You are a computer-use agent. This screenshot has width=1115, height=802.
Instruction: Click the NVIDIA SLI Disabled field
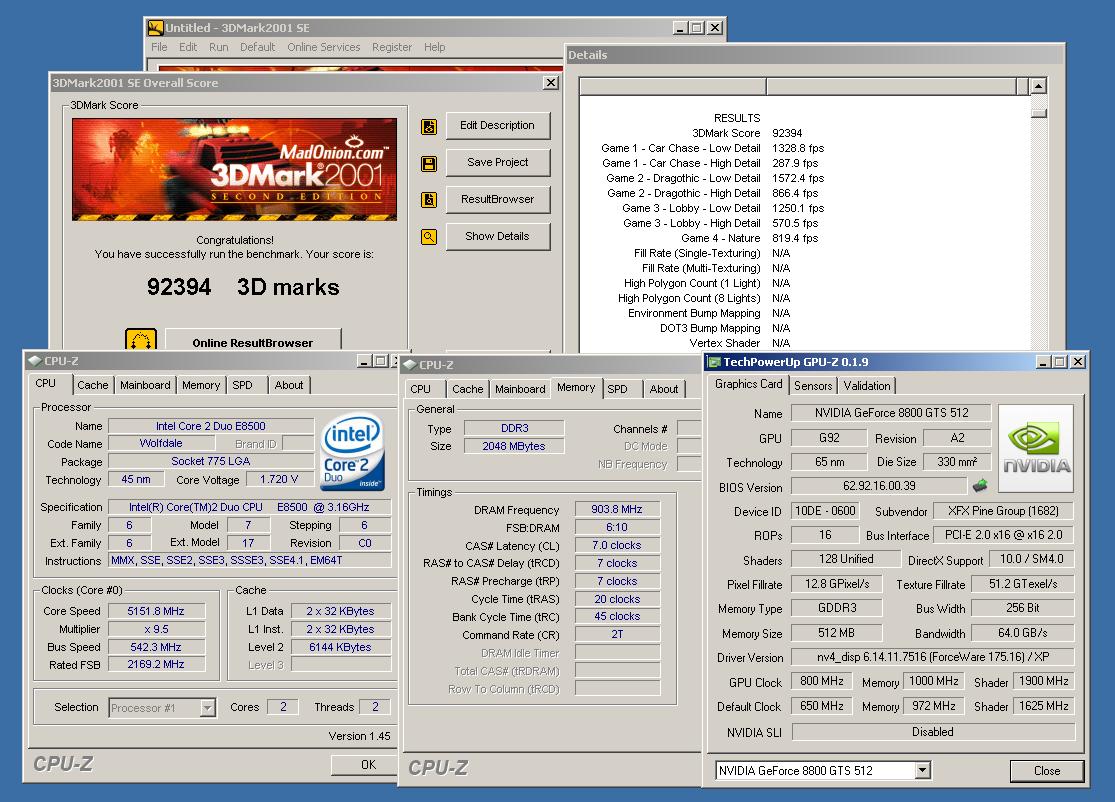pos(933,732)
